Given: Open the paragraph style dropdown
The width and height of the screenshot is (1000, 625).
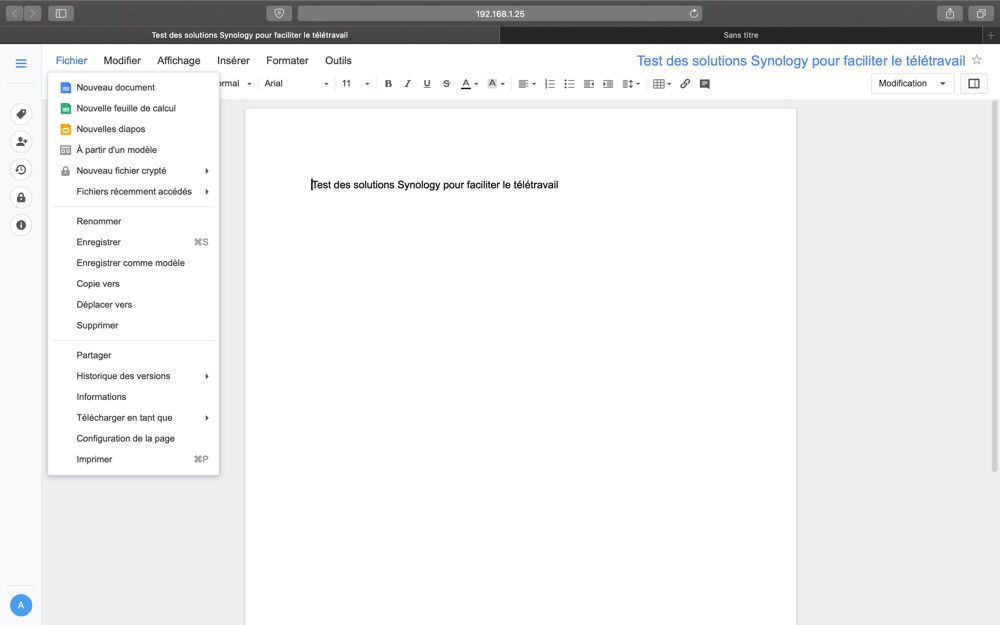Looking at the screenshot, I should [x=235, y=84].
